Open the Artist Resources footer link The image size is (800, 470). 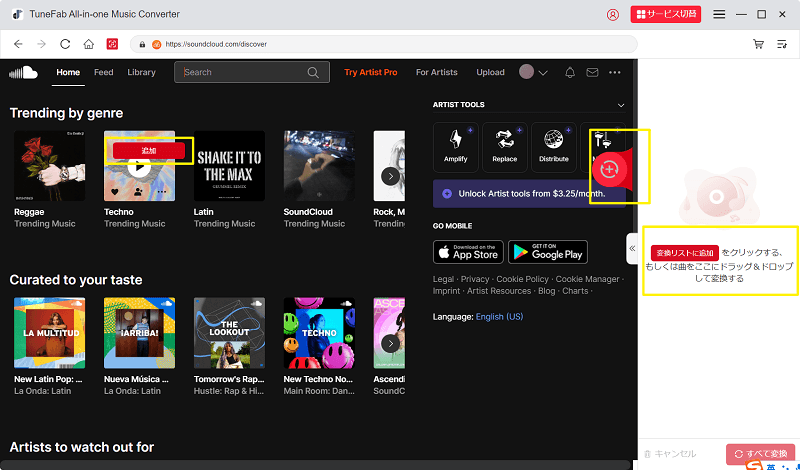click(x=499, y=291)
